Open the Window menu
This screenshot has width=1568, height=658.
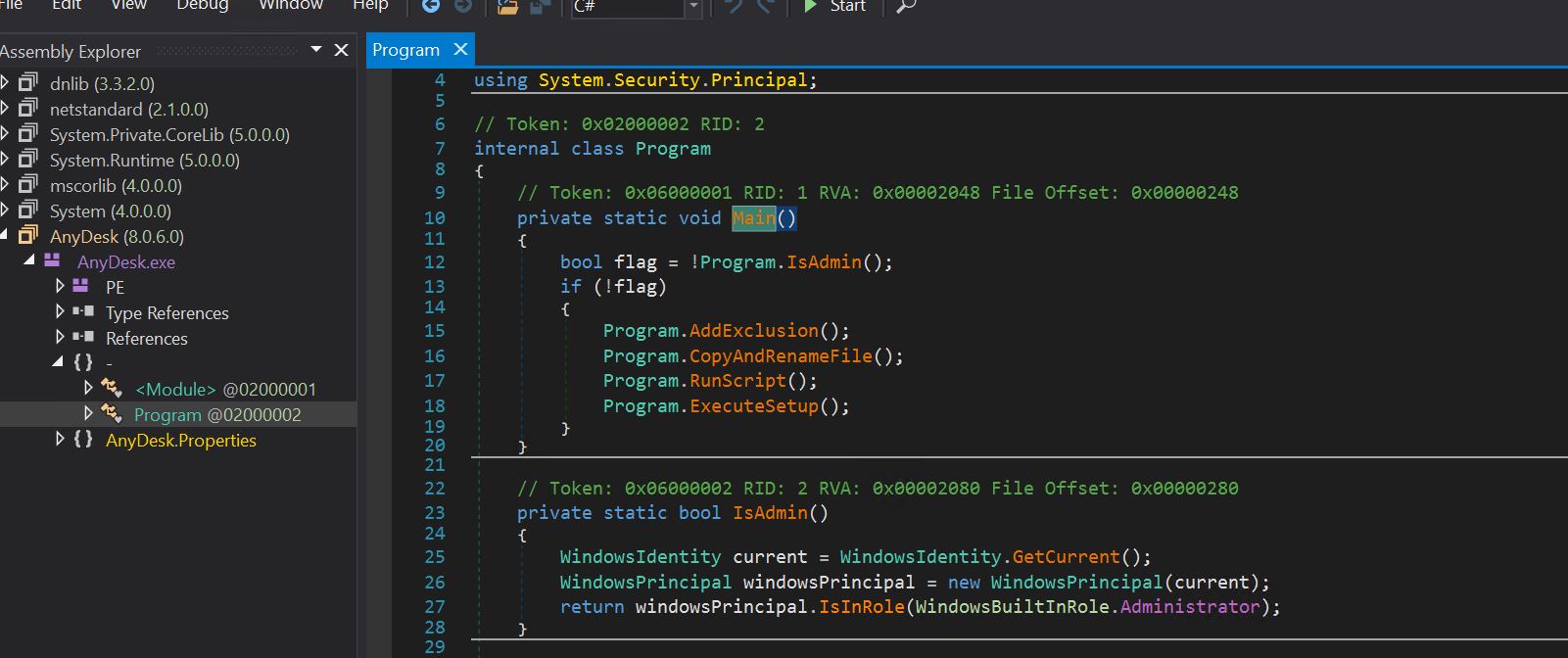(290, 5)
